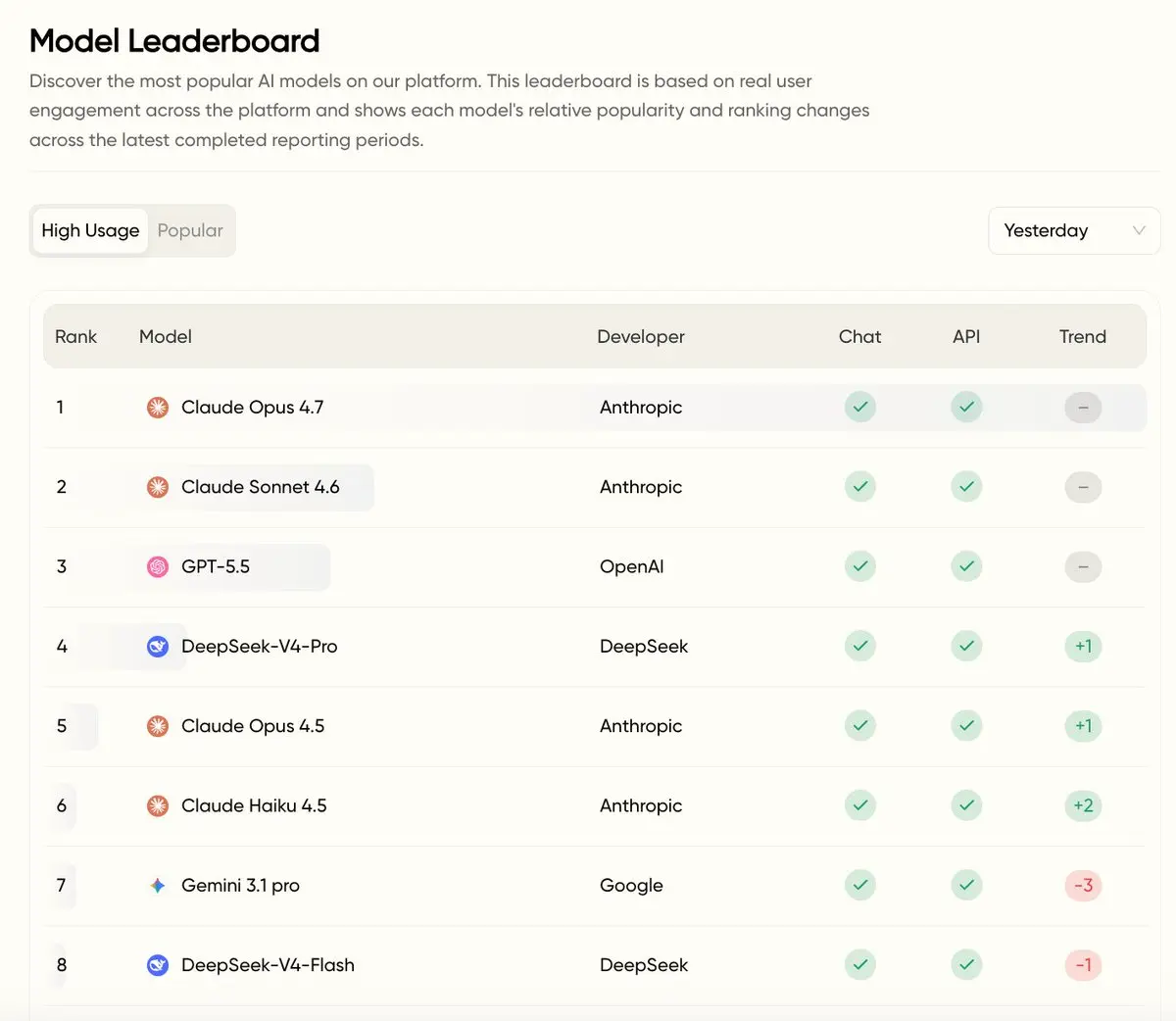Click API checkmark for Claude Sonnet 4.6

[966, 486]
